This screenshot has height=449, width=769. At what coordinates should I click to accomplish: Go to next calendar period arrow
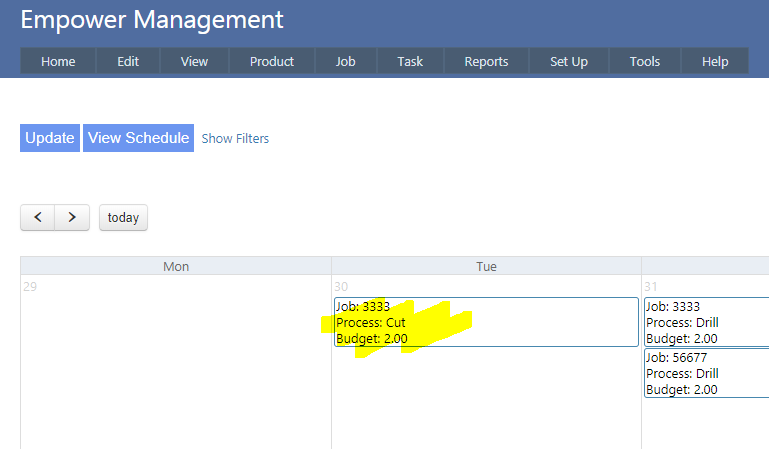(72, 218)
